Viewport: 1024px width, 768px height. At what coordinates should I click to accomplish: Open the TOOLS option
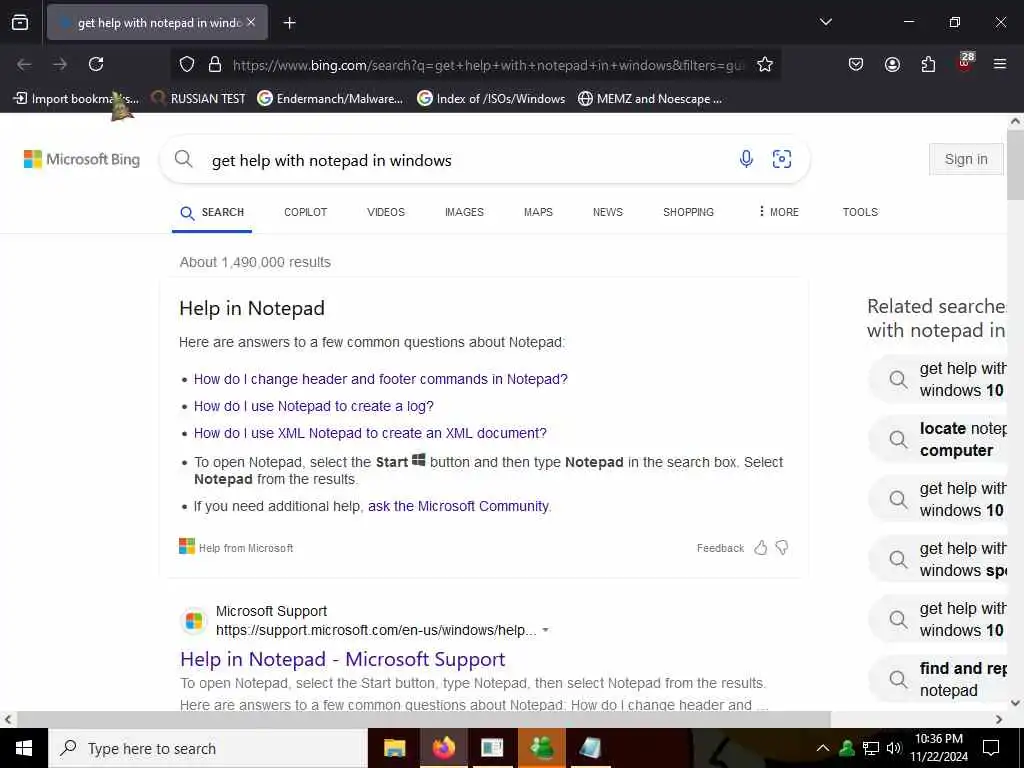[x=860, y=212]
